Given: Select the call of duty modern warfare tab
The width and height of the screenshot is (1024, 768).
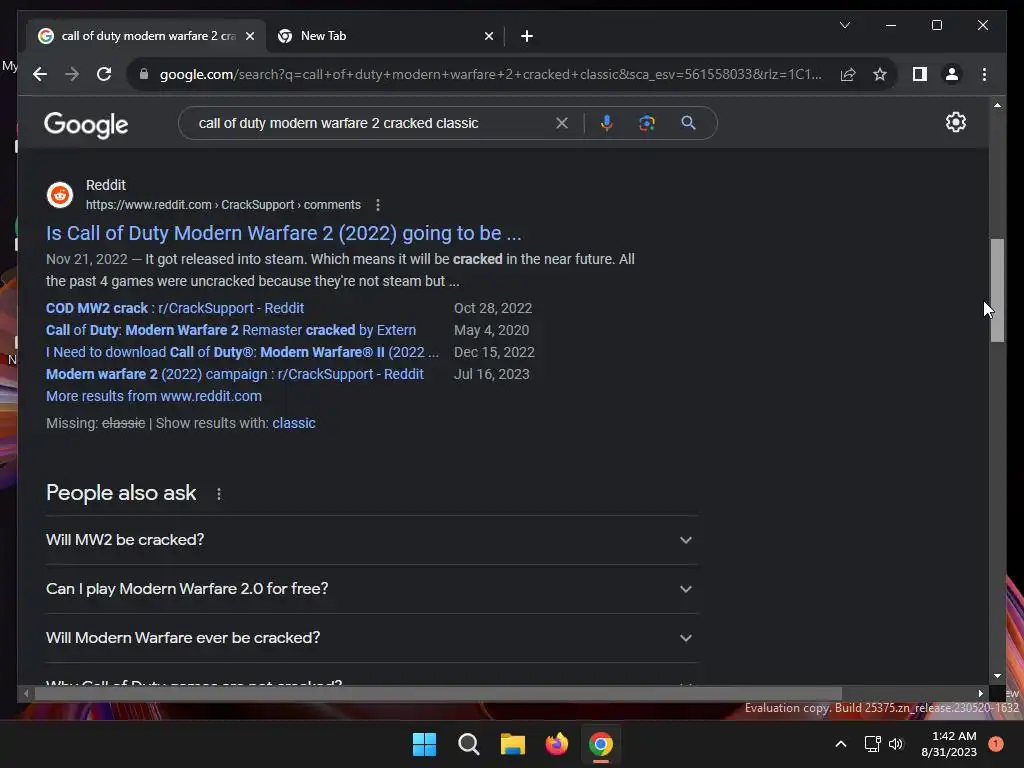Looking at the screenshot, I should point(146,36).
